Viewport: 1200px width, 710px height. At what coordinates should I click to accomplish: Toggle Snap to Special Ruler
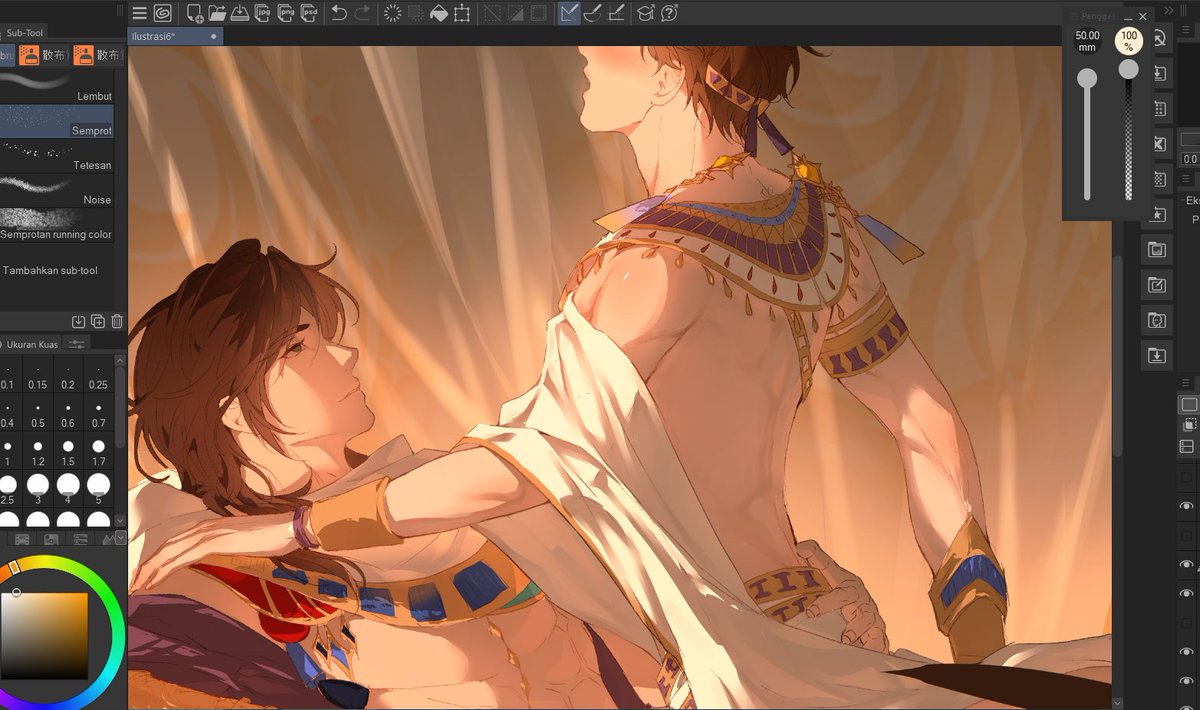[592, 13]
